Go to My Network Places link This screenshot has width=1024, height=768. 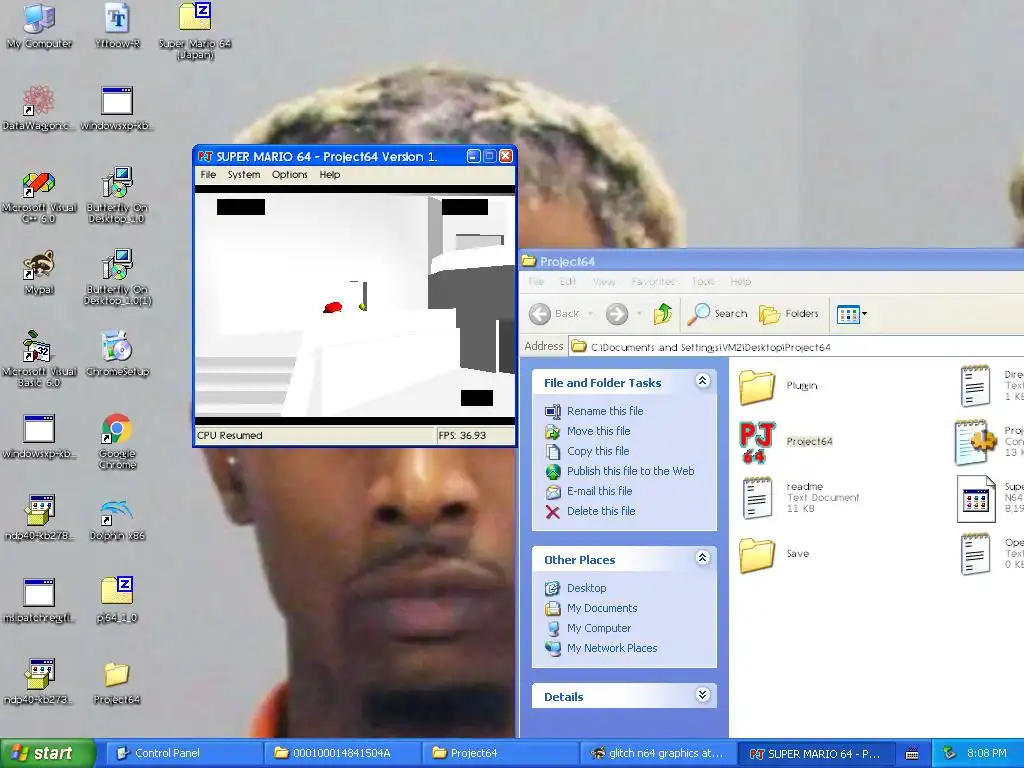(x=612, y=648)
